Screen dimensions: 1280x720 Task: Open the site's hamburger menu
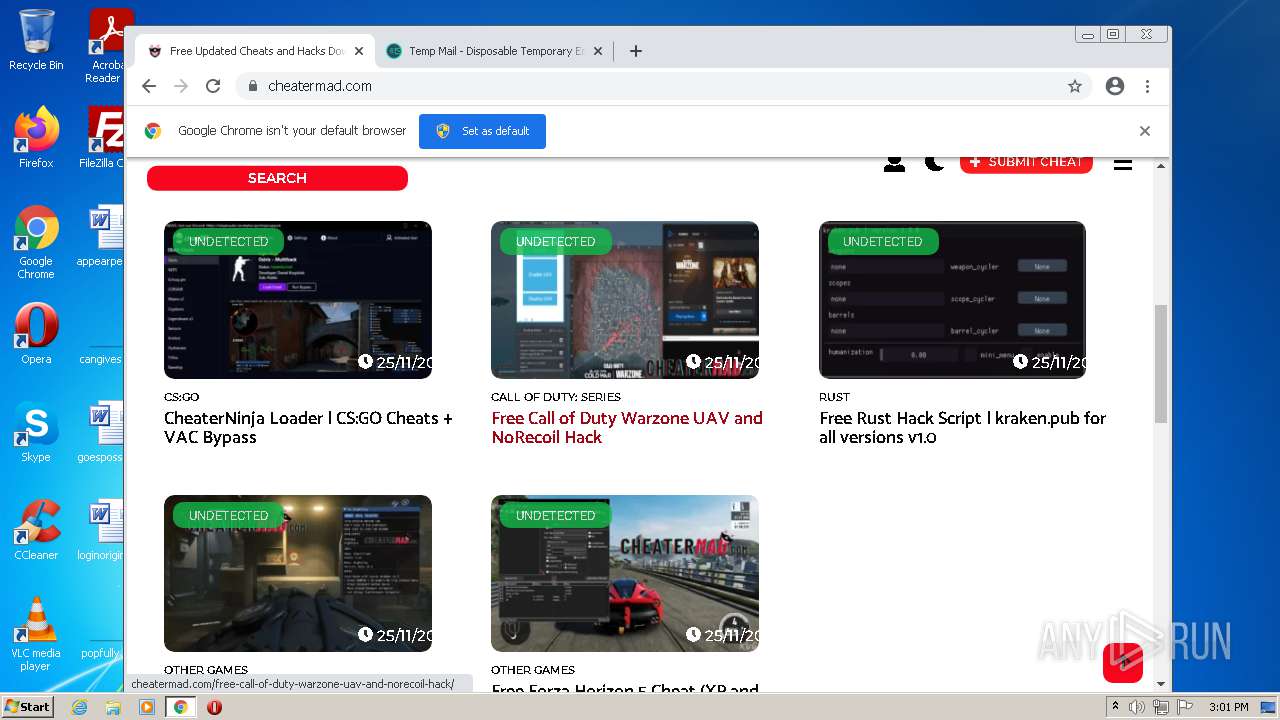1123,164
